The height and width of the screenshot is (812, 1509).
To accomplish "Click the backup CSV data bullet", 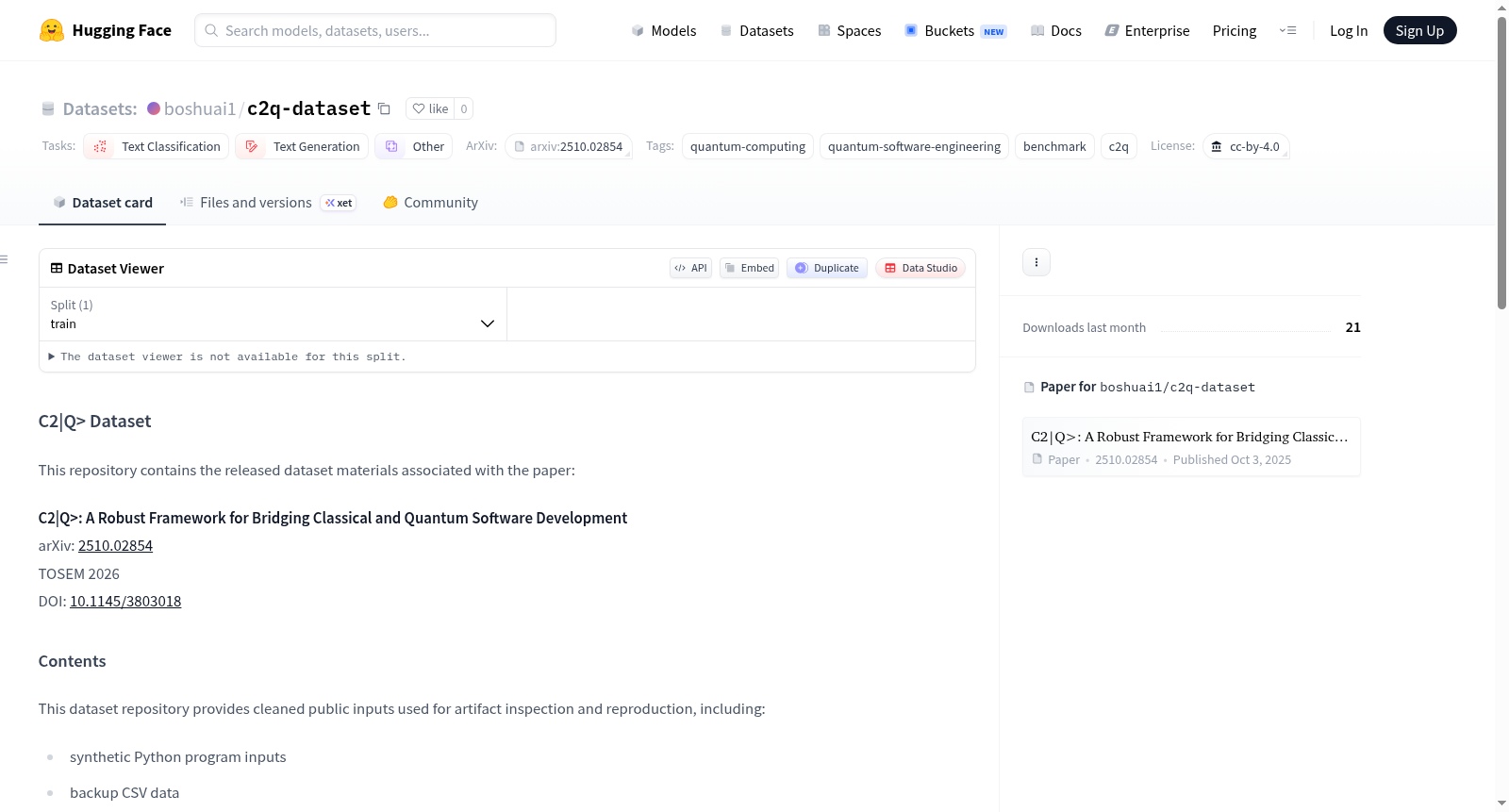I will coord(124,792).
